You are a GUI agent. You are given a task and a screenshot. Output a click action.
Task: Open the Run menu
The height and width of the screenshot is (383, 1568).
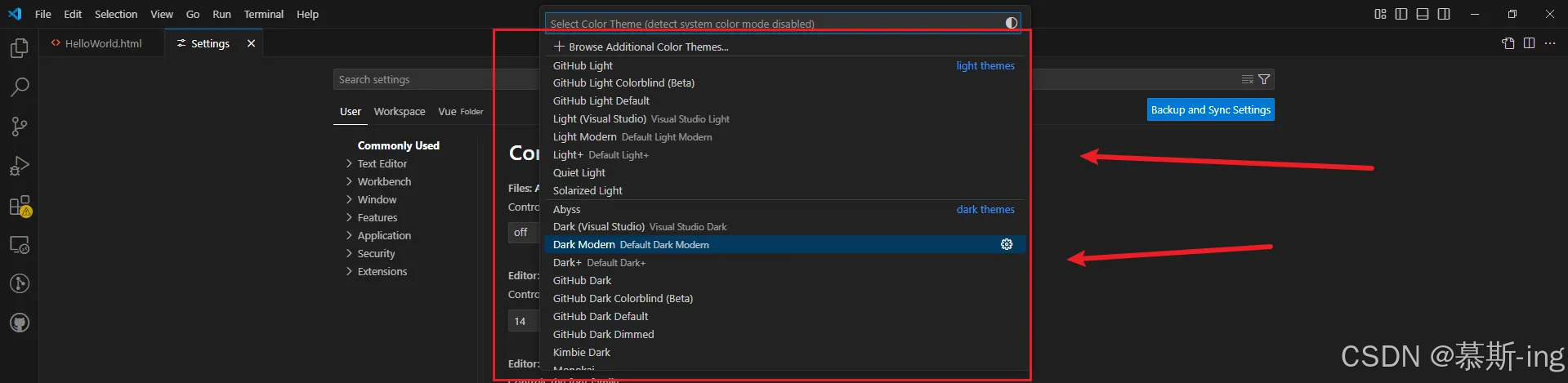click(221, 14)
